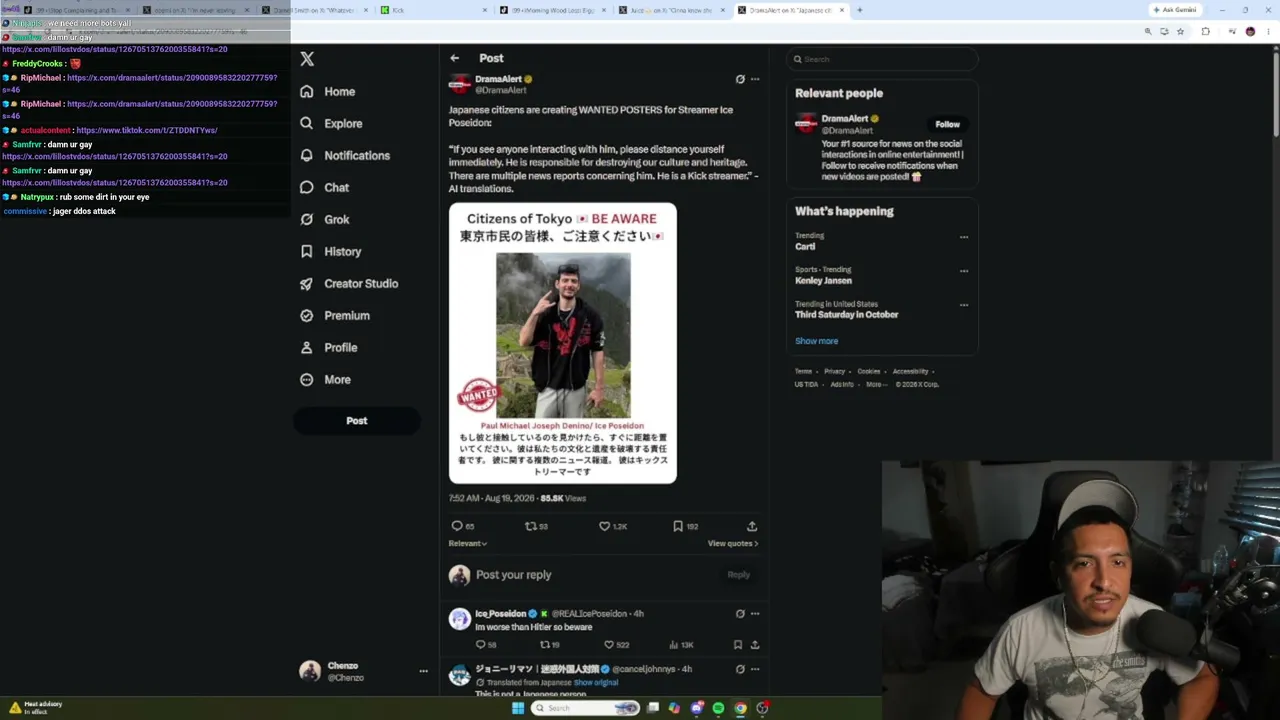Open more options on Ice_Poseidon's reply
Image resolution: width=1280 pixels, height=720 pixels.
755,614
